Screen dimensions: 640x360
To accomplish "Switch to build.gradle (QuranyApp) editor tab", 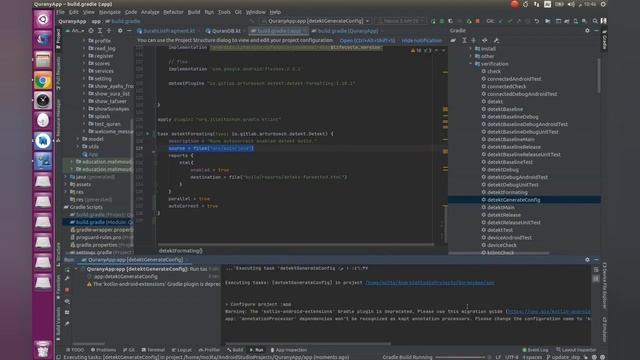I will 347,31.
